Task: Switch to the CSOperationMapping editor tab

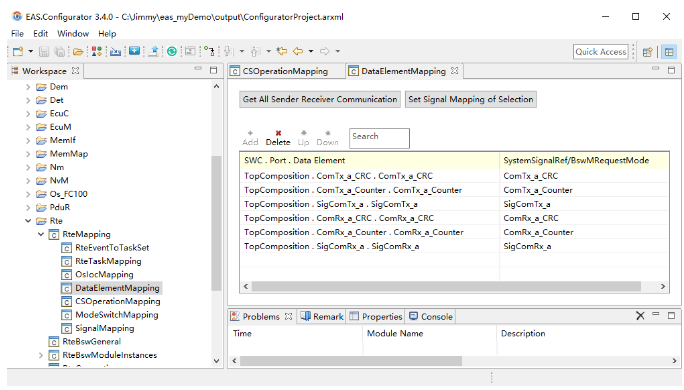Action: pos(285,71)
